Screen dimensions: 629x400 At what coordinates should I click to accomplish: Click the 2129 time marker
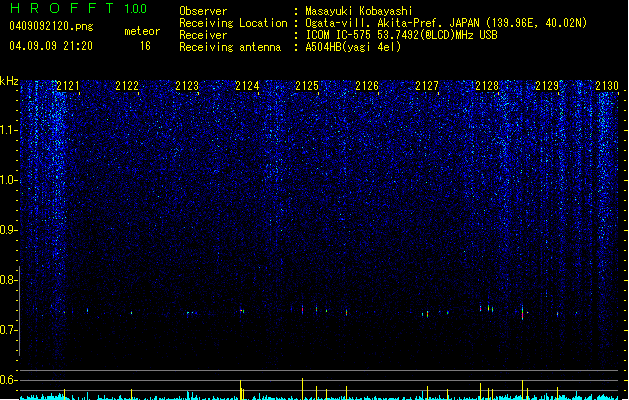(x=547, y=86)
